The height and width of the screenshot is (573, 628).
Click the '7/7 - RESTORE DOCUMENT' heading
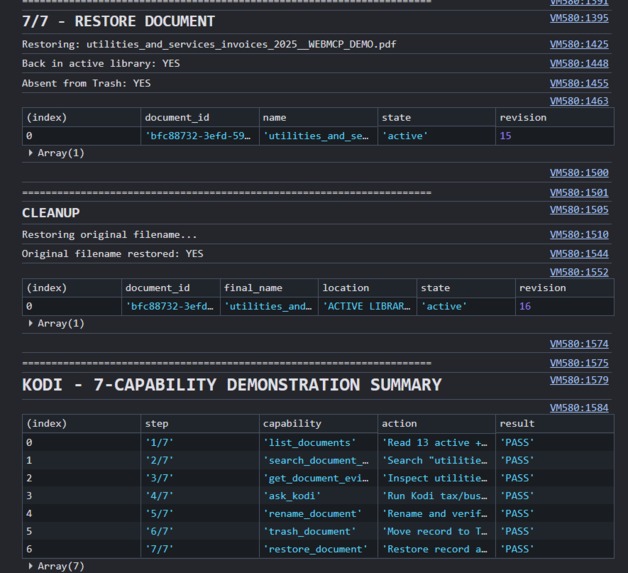[x=118, y=21]
